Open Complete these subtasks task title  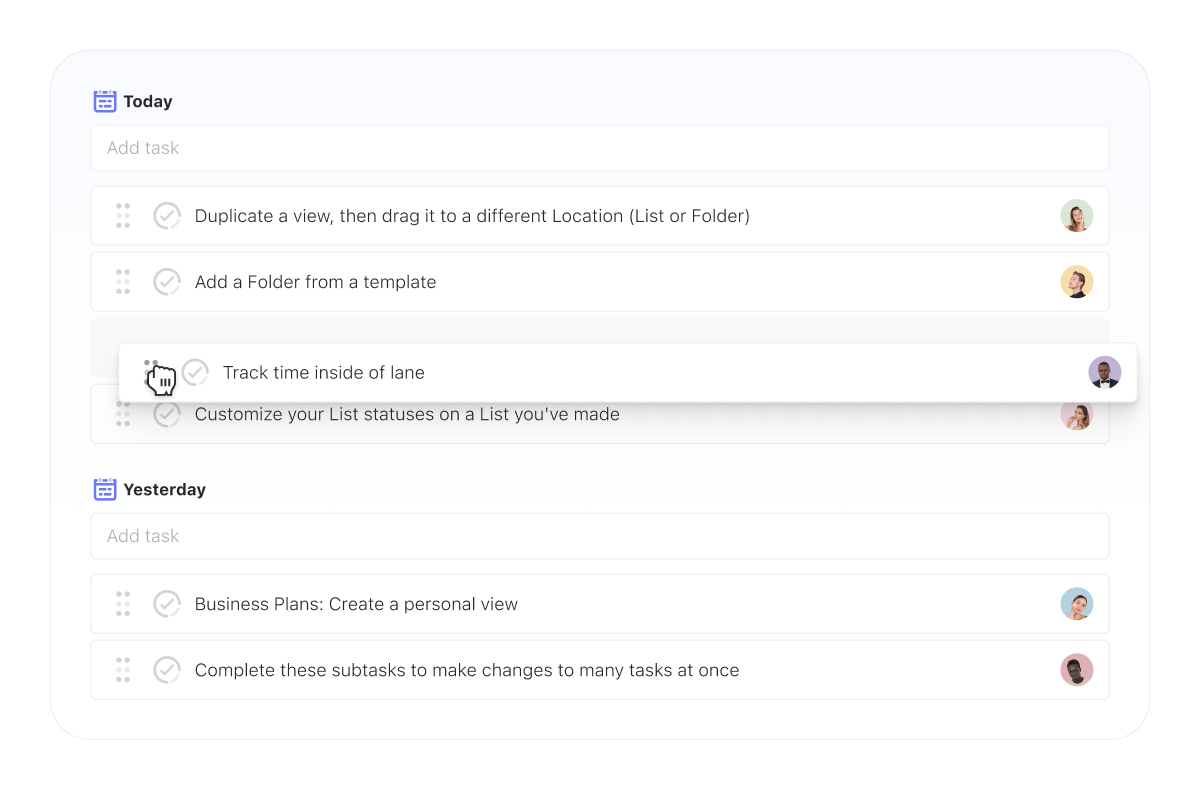pos(466,670)
